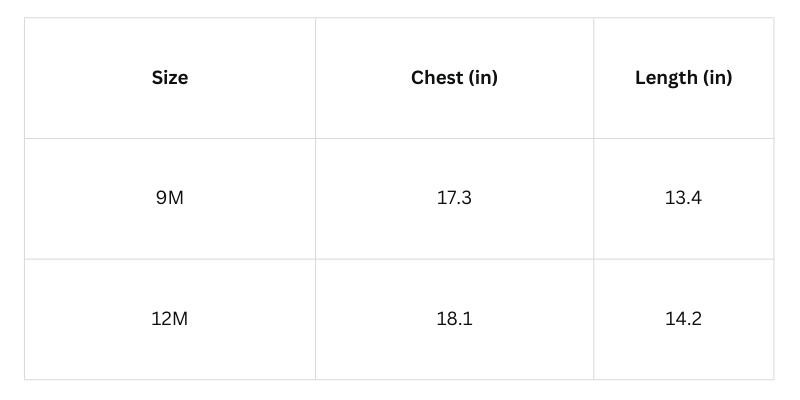Click the 14.2 length value

coord(683,319)
